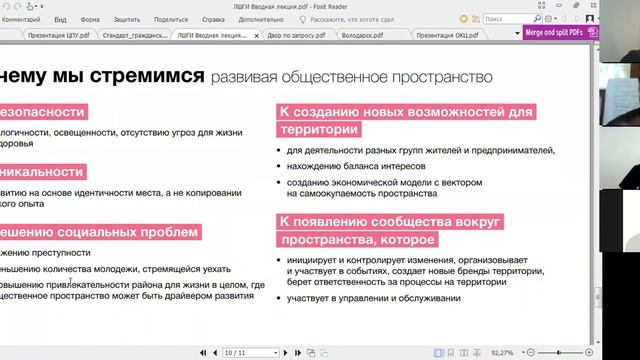The height and width of the screenshot is (360, 640).
Task: Open the Комментарий menu
Action: pyautogui.click(x=21, y=19)
